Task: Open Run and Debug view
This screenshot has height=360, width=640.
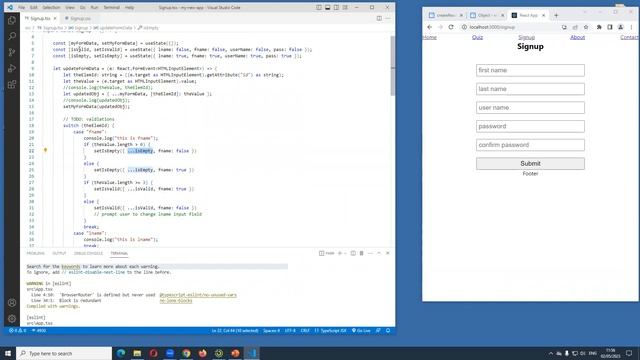Action: coord(12,68)
